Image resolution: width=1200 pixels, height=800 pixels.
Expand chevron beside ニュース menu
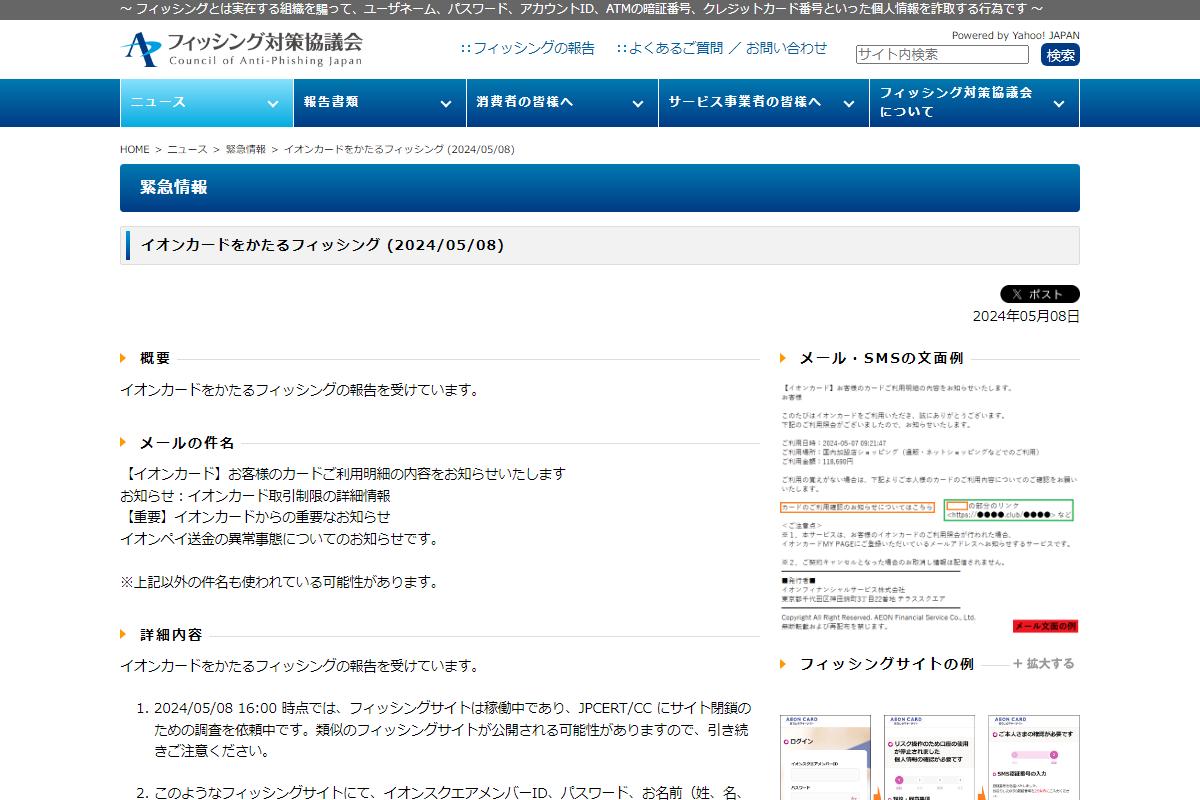[273, 103]
